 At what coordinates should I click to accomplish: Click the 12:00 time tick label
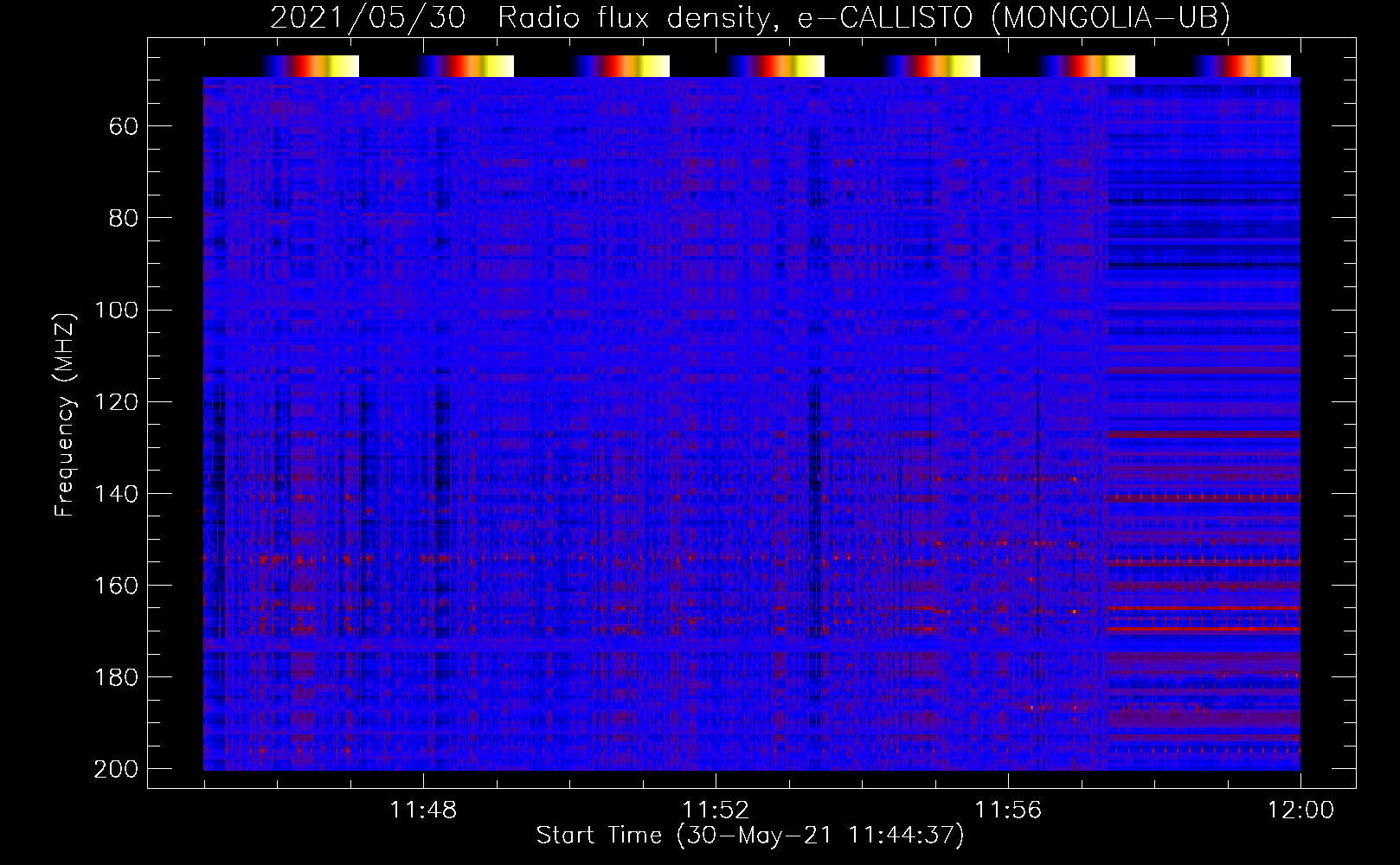tap(1300, 811)
